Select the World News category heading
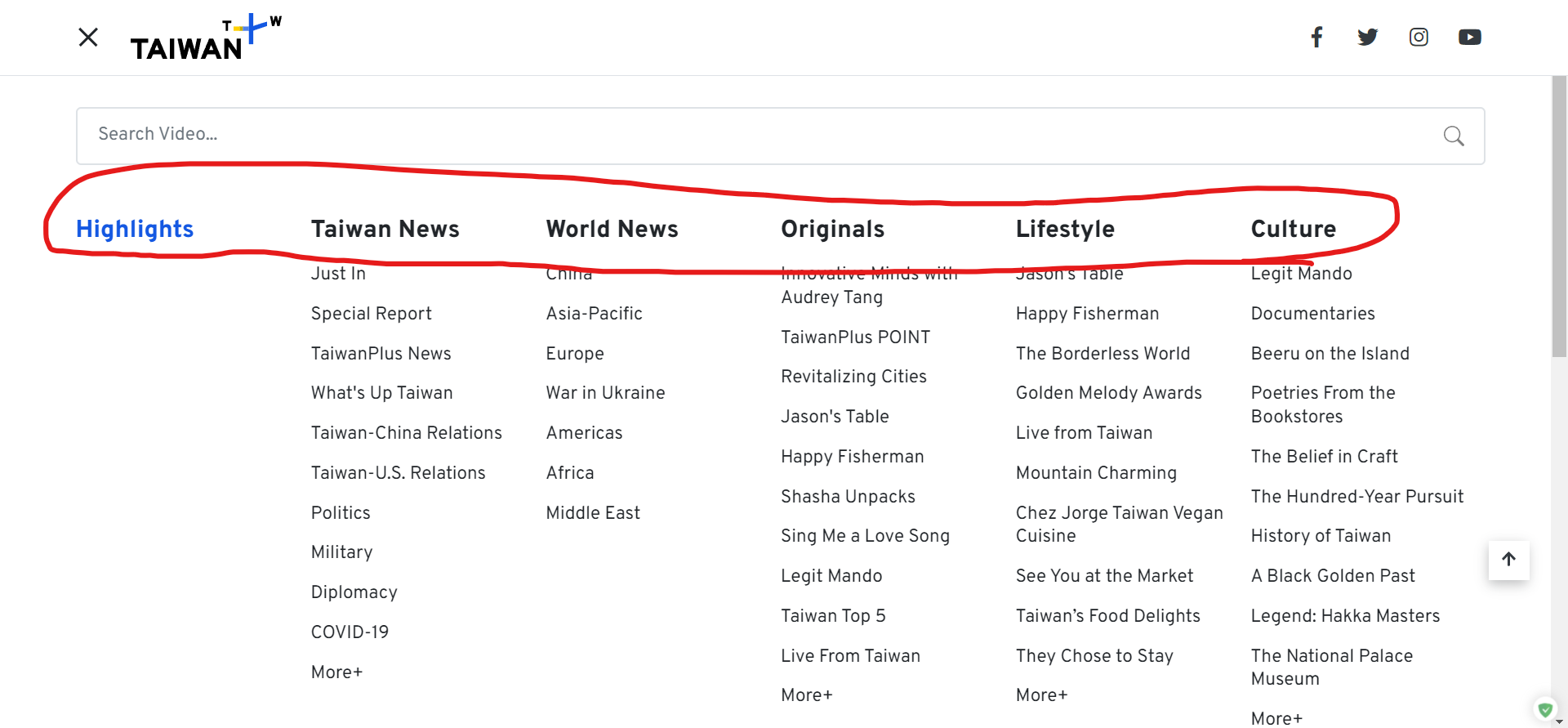Viewport: 1568px width, 728px height. click(612, 229)
